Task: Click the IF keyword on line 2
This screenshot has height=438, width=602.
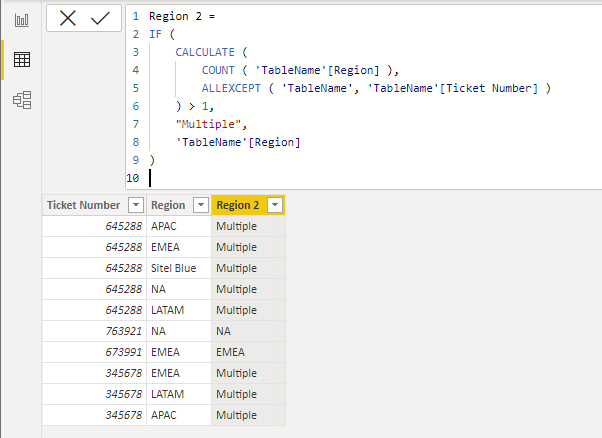Action: click(155, 34)
